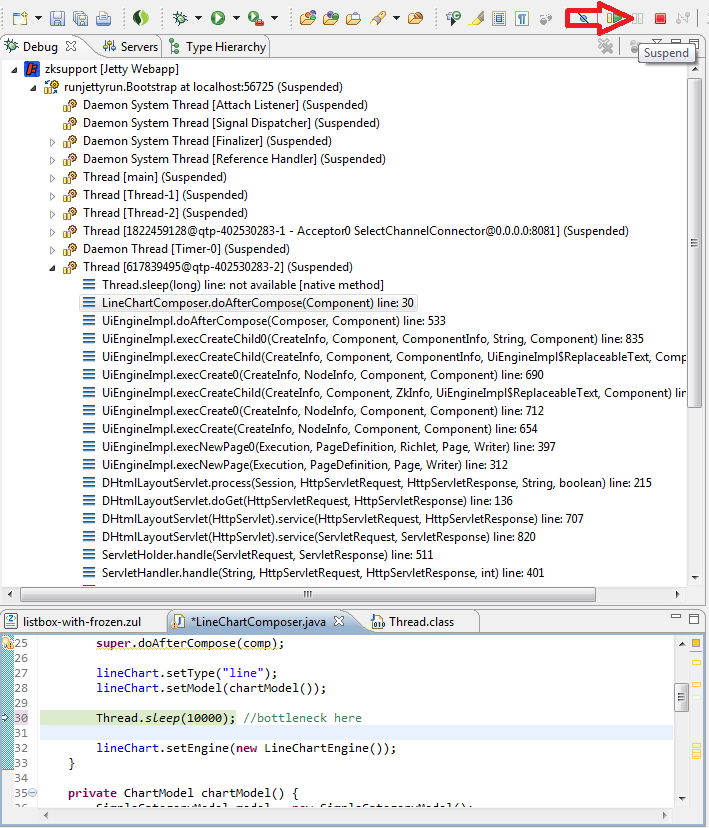Click the Search flashlight icon

[377, 18]
